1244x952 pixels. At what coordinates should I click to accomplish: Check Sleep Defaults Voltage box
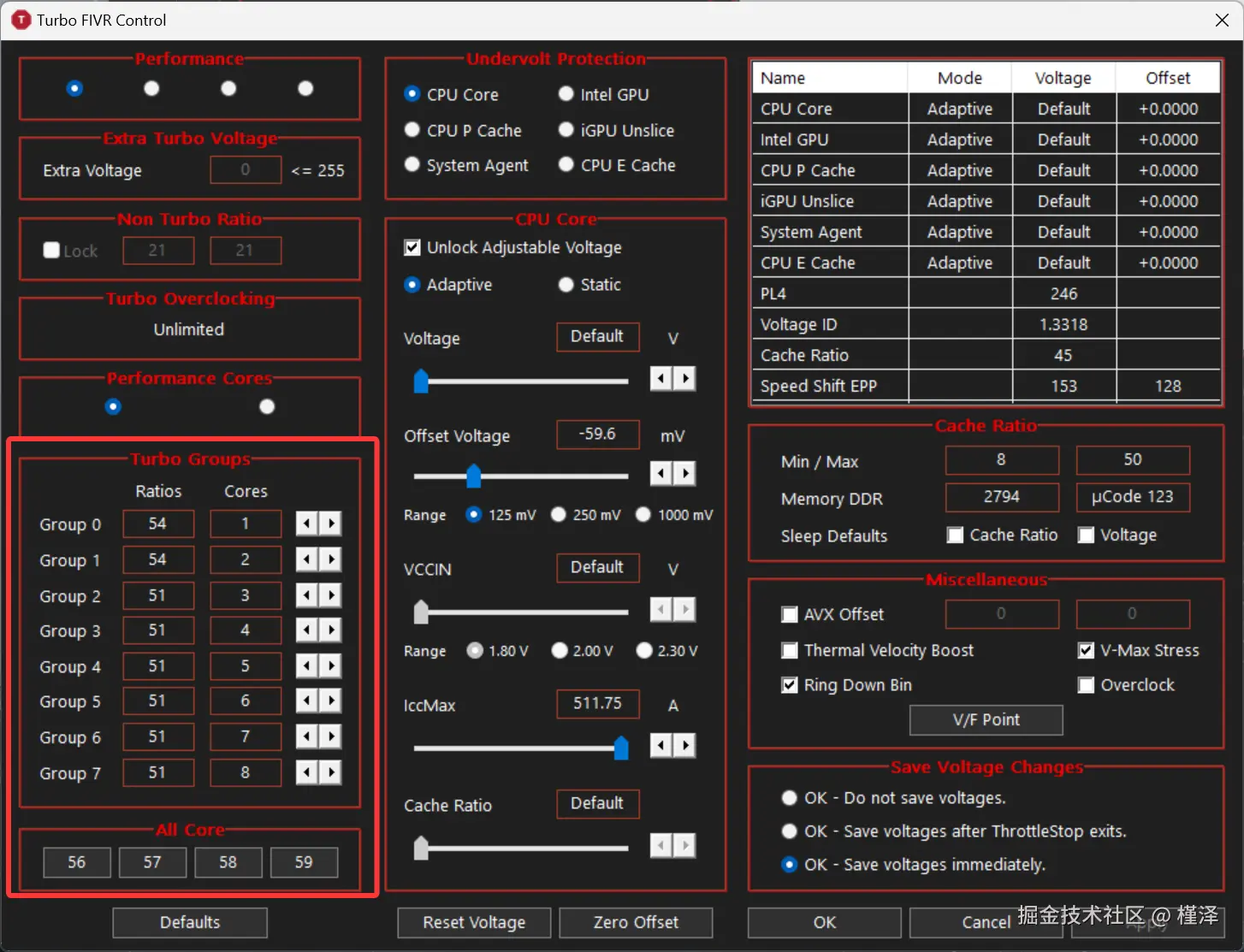(x=1086, y=535)
